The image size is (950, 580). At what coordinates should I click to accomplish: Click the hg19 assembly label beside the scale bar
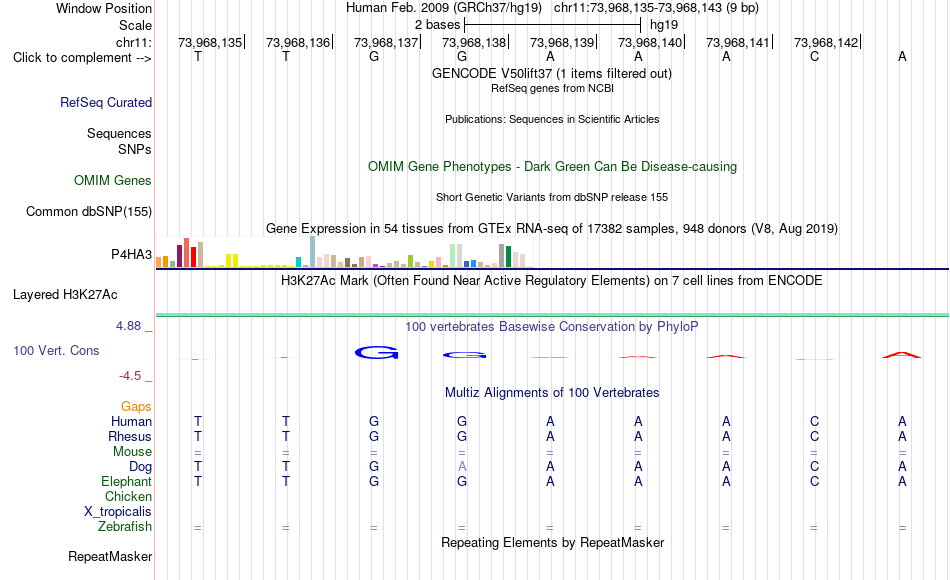pyautogui.click(x=664, y=25)
